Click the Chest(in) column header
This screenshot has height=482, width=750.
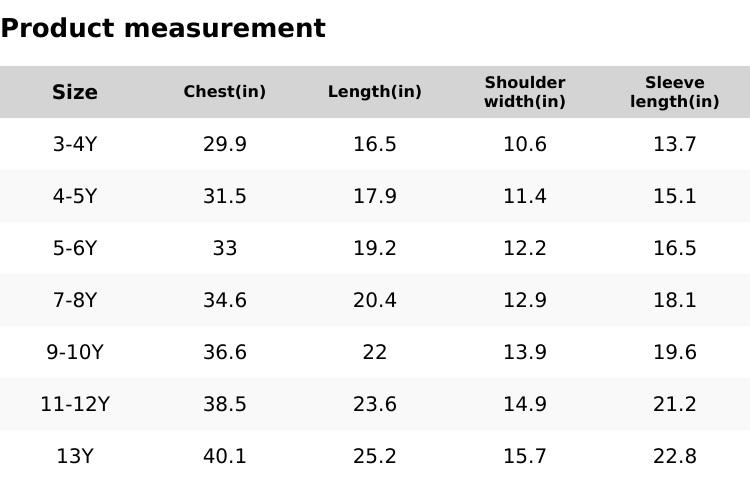tap(225, 92)
